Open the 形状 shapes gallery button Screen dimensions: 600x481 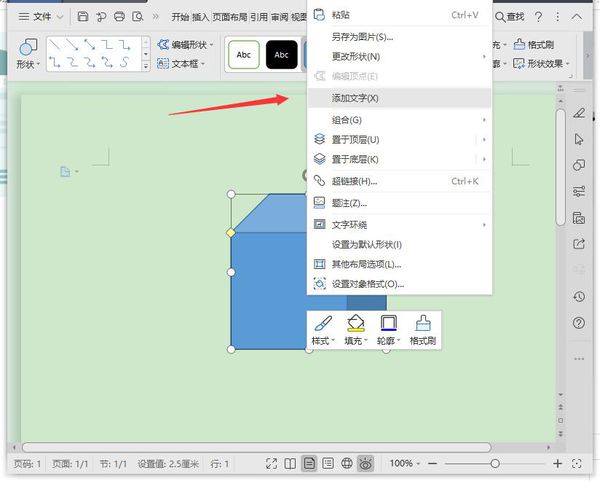[x=28, y=54]
